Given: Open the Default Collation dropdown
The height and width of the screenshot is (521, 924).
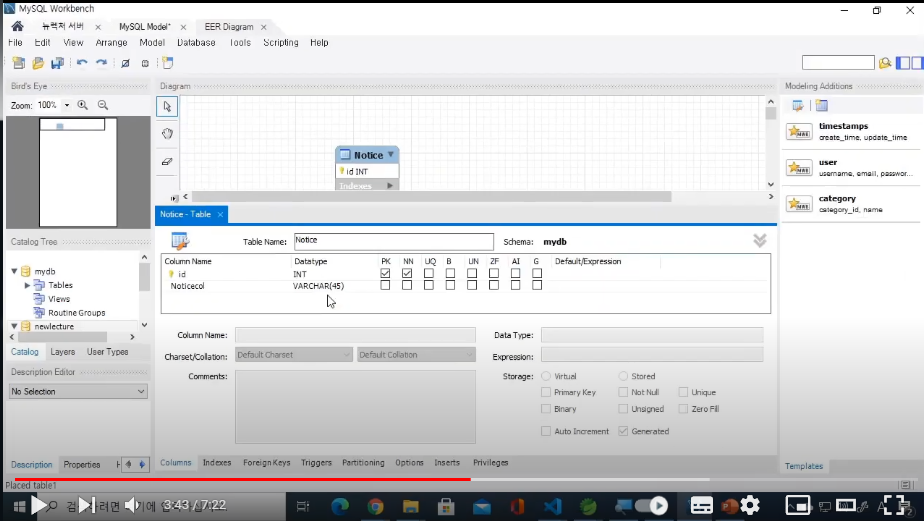Looking at the screenshot, I should click(x=416, y=355).
